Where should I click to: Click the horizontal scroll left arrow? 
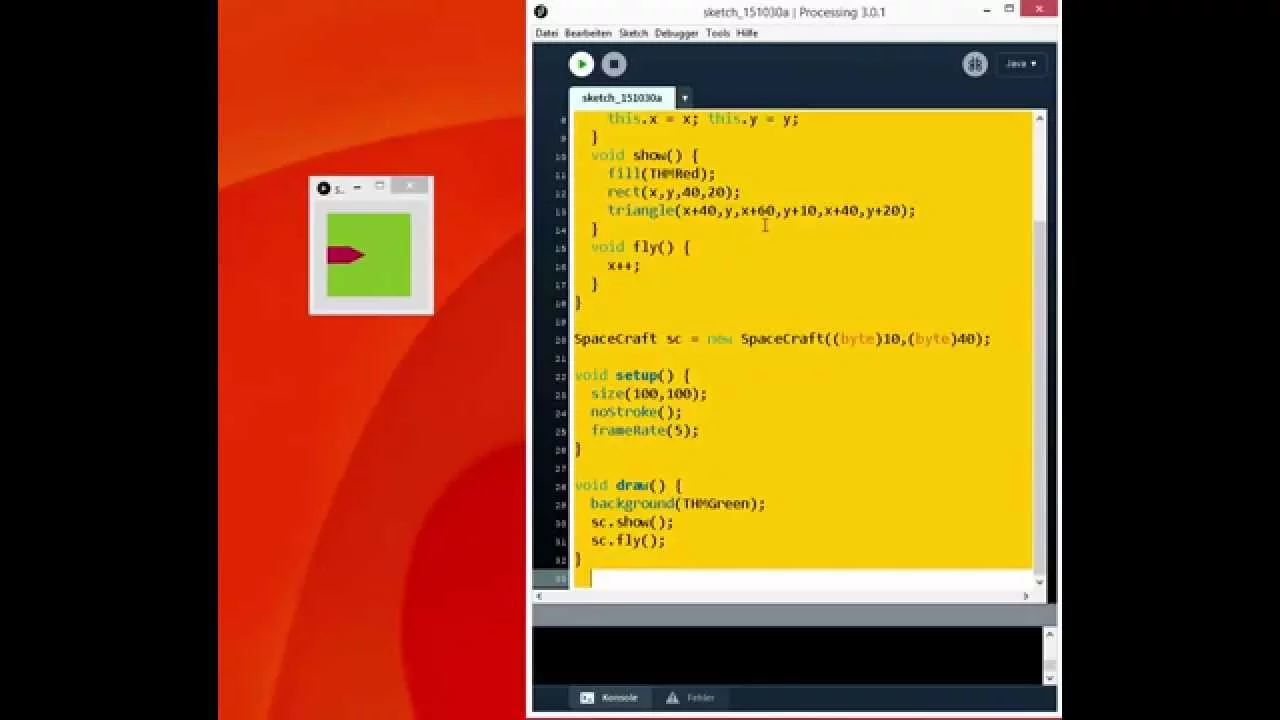pos(540,597)
